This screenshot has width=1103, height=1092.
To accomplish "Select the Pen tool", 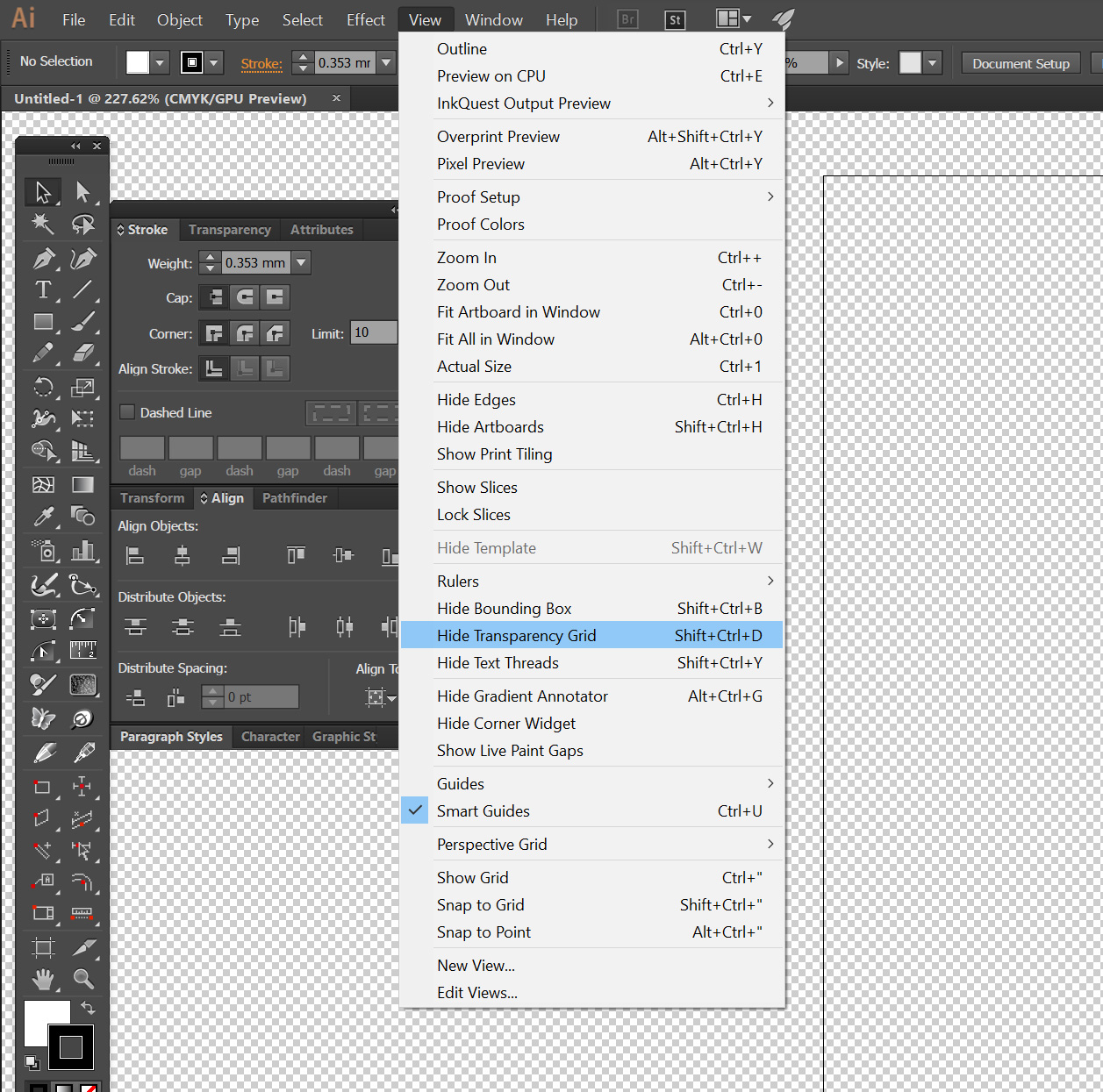I will [43, 259].
